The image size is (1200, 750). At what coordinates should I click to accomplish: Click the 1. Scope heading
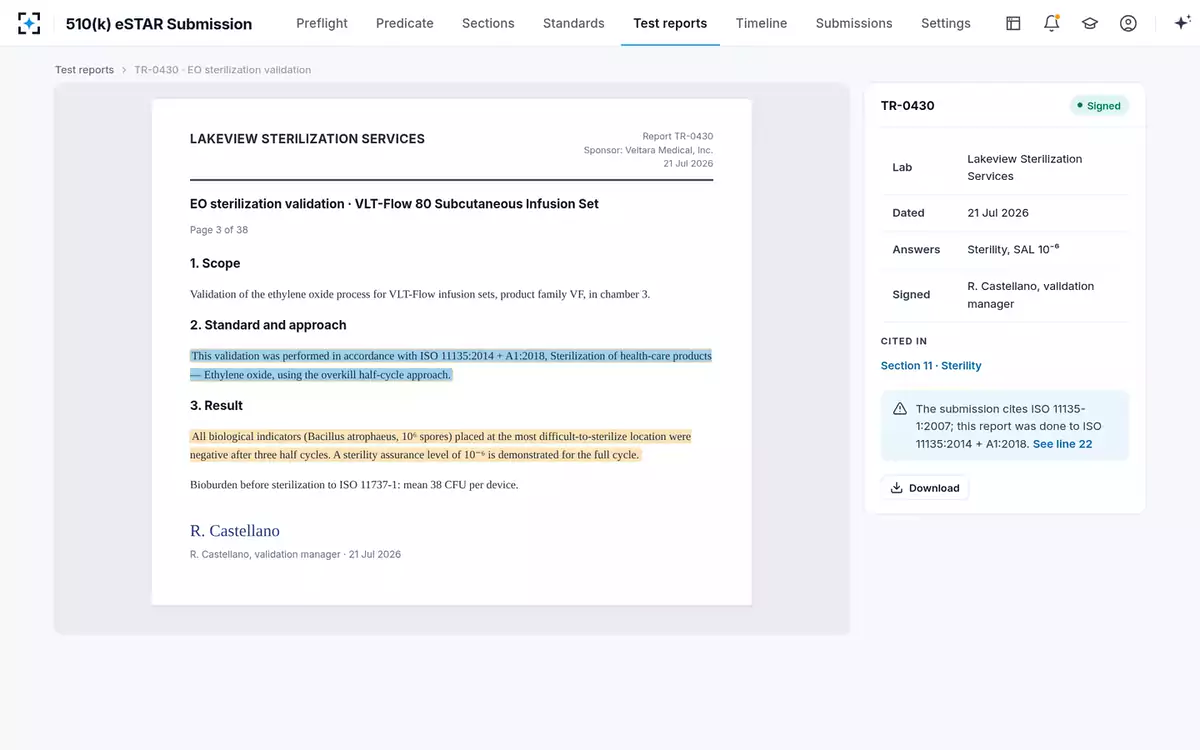(x=215, y=264)
